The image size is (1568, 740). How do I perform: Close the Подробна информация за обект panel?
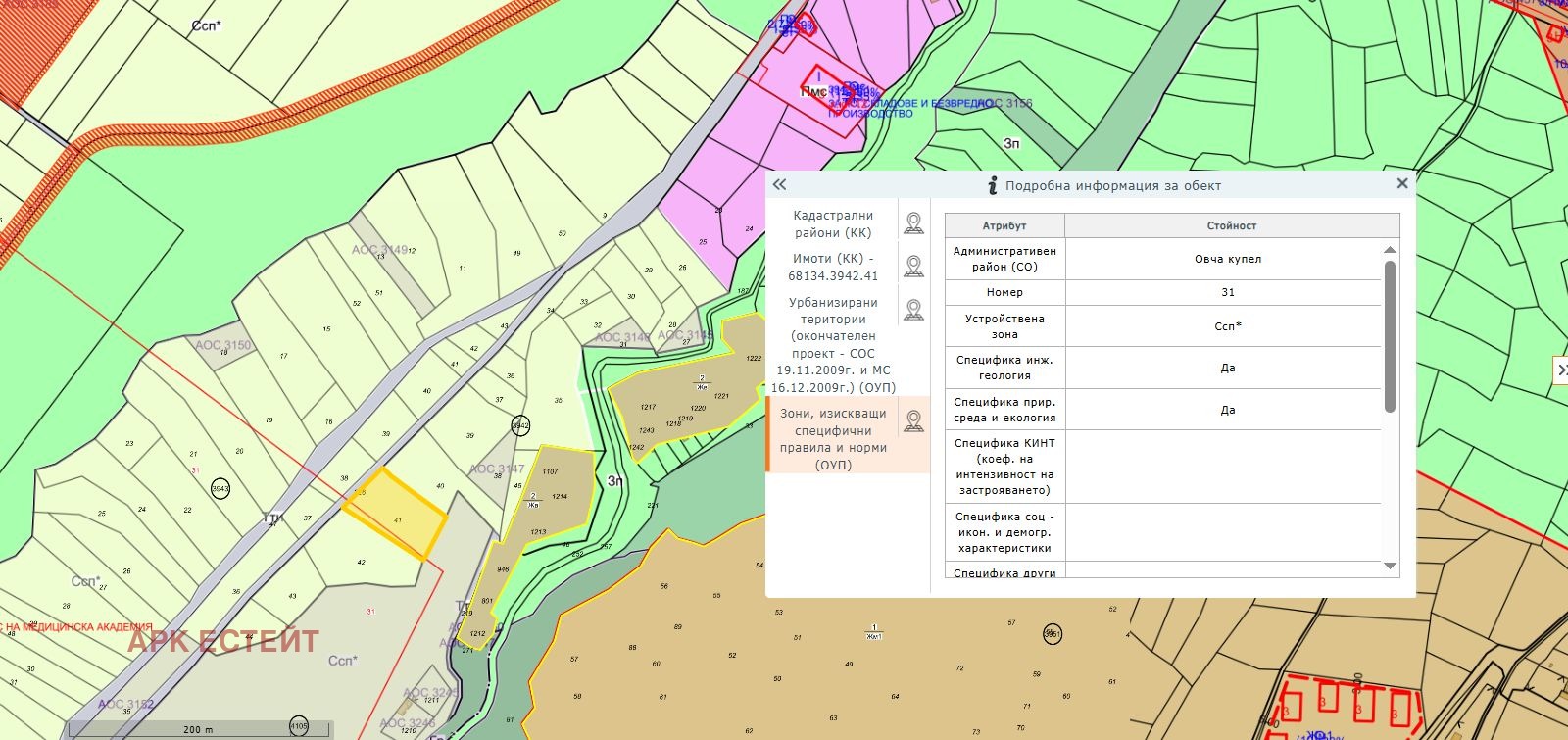[1401, 183]
